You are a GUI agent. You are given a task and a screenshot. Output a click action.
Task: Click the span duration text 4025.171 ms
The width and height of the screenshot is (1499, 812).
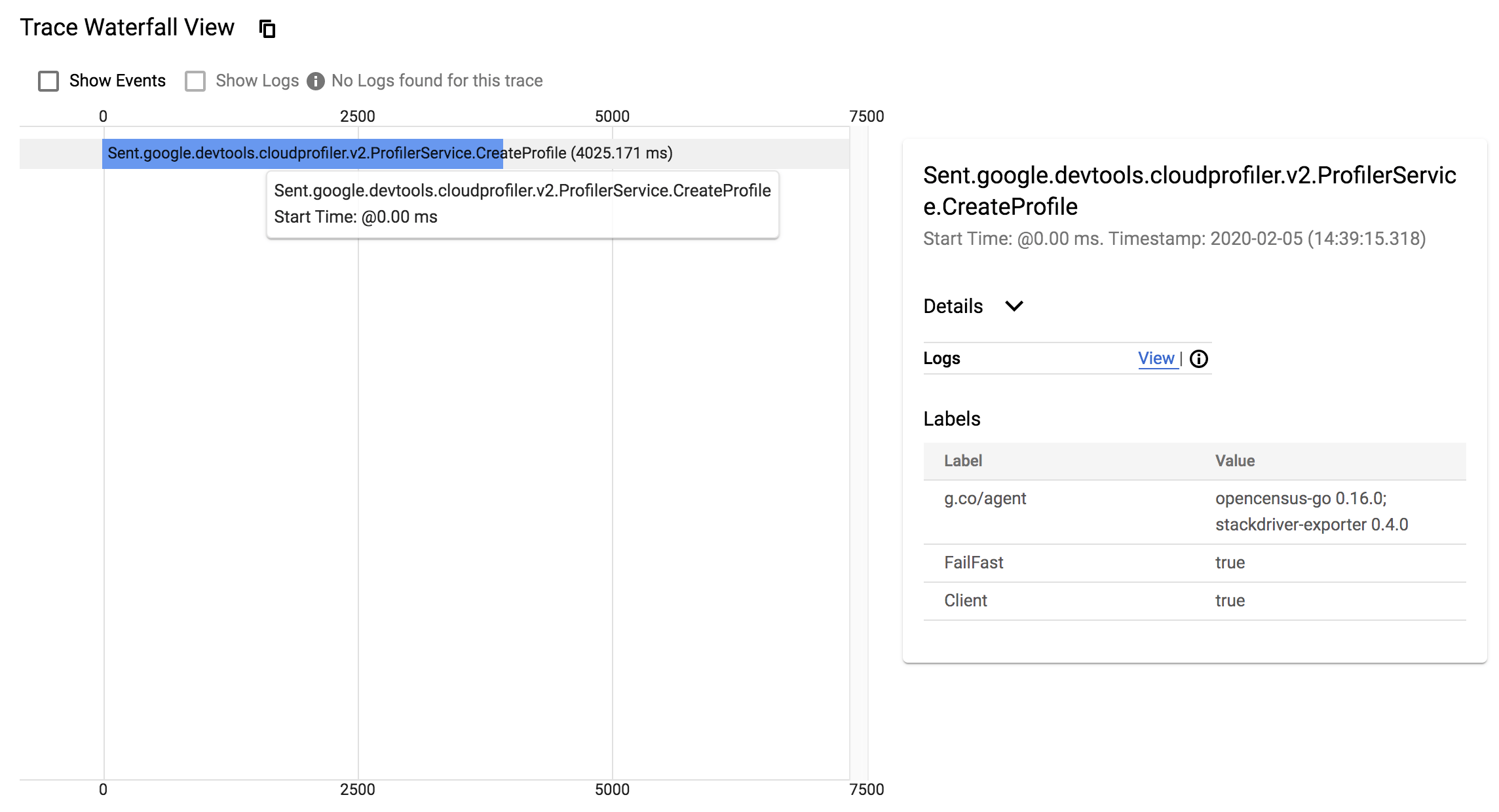click(x=622, y=153)
